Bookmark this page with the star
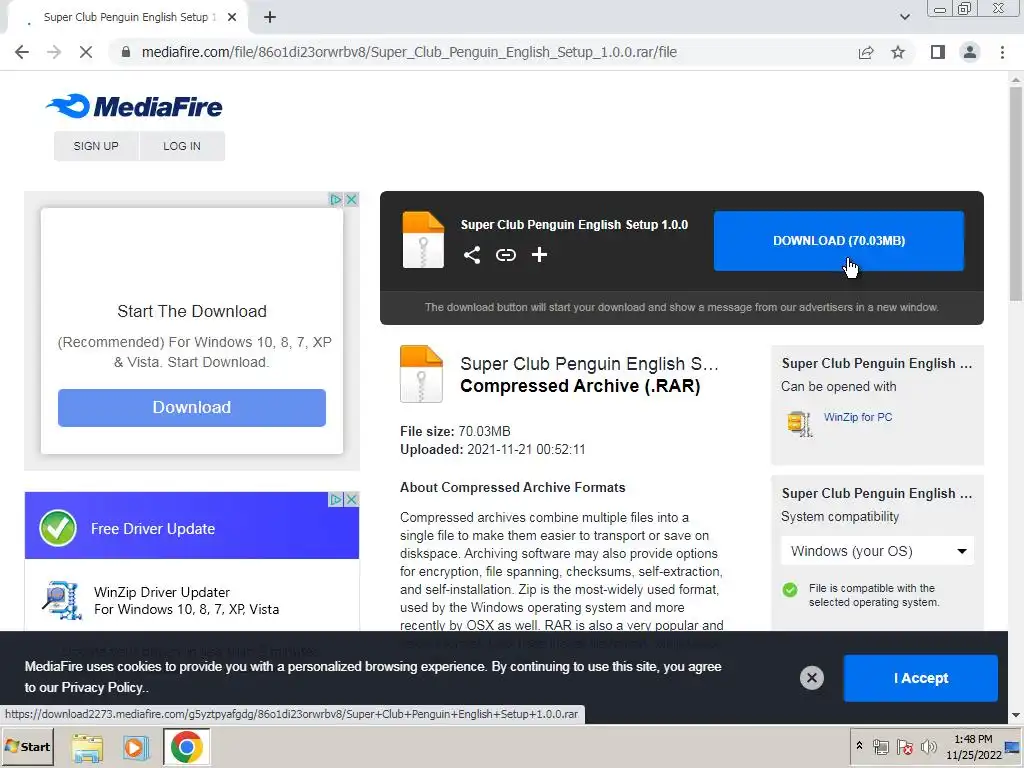This screenshot has width=1024, height=768. [x=898, y=52]
